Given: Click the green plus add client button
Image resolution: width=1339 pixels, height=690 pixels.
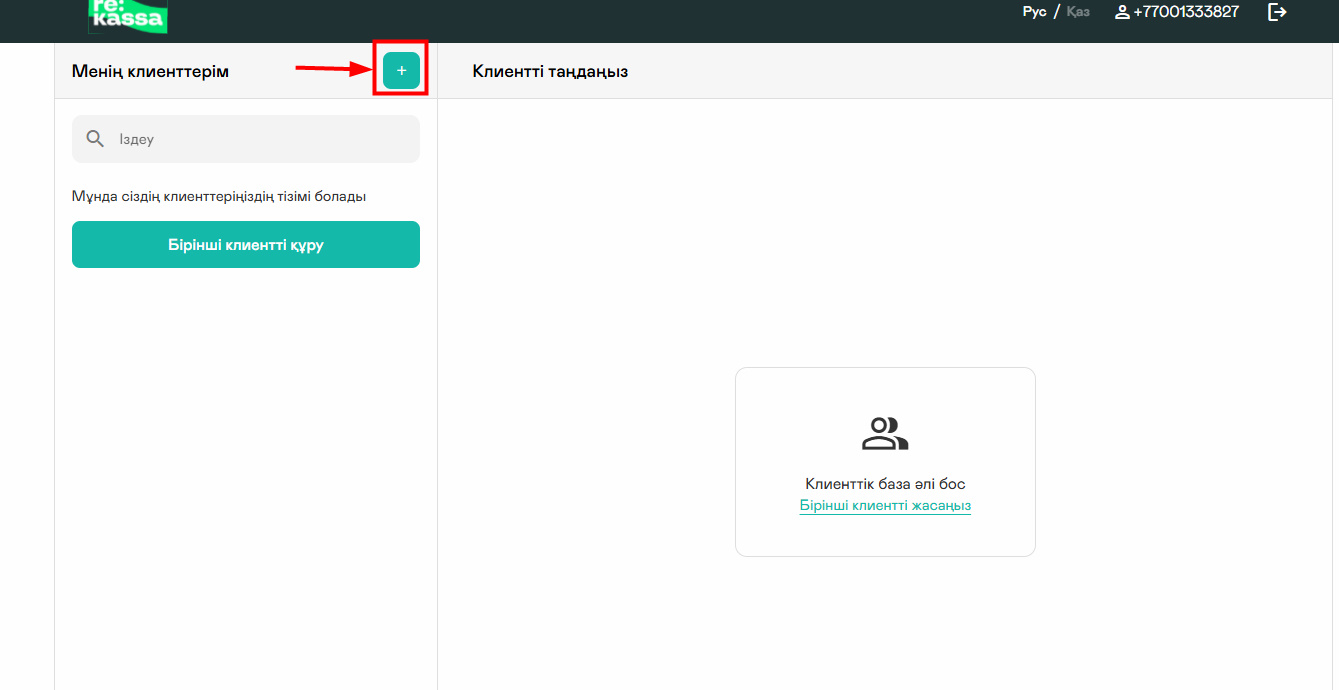Looking at the screenshot, I should click(401, 71).
